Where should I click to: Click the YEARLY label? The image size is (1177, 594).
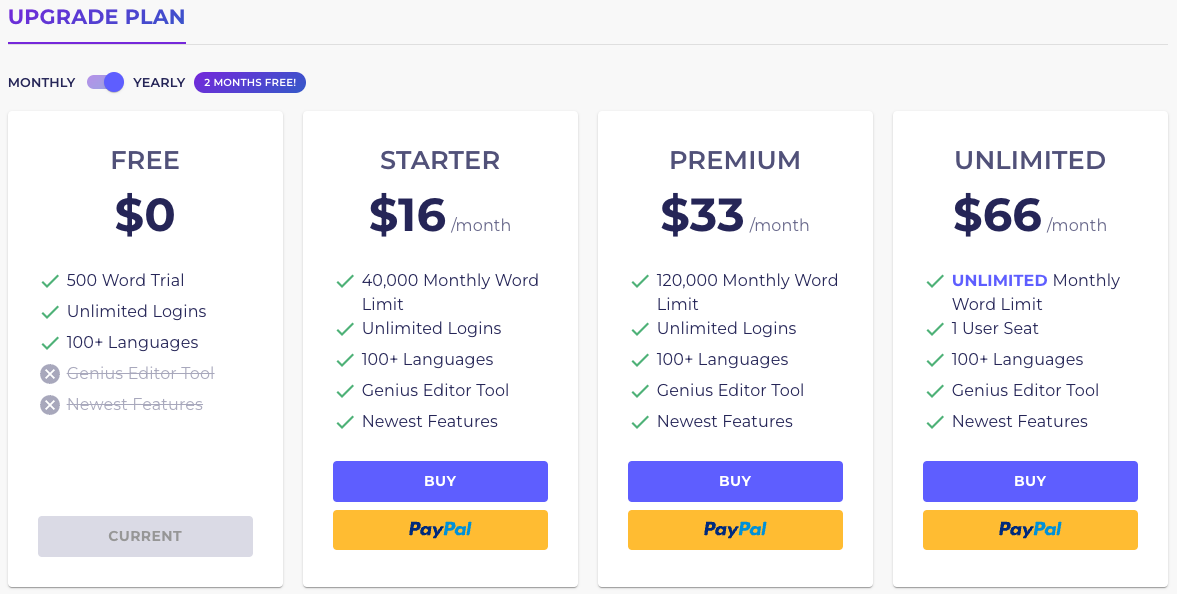[159, 82]
